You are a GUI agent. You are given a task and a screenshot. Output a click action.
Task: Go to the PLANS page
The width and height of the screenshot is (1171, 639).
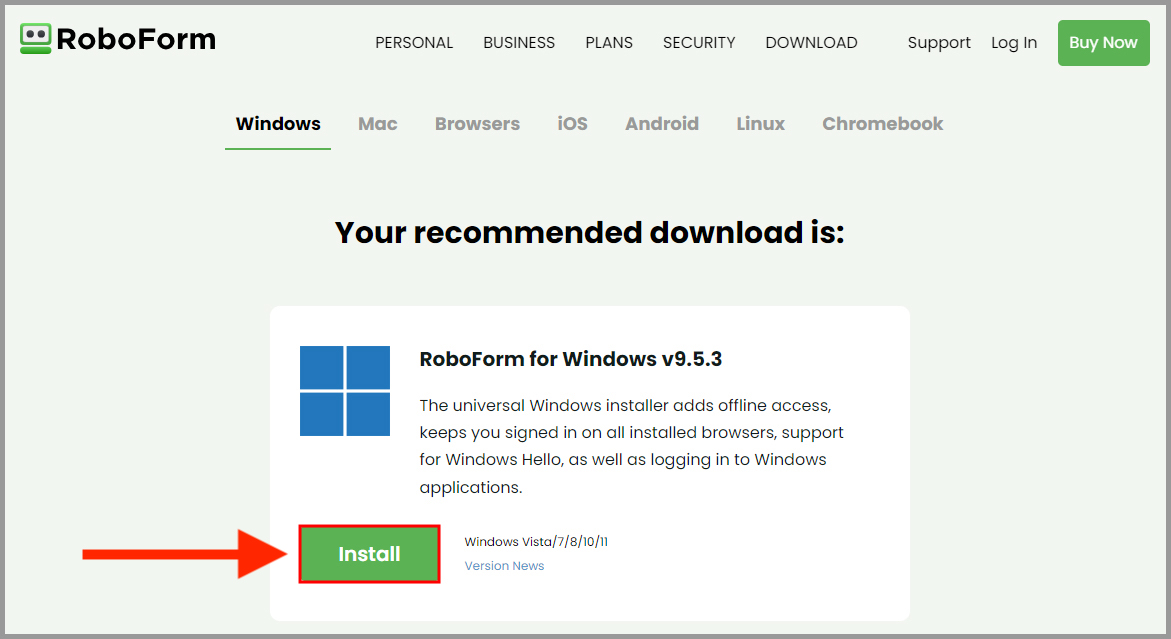[609, 43]
